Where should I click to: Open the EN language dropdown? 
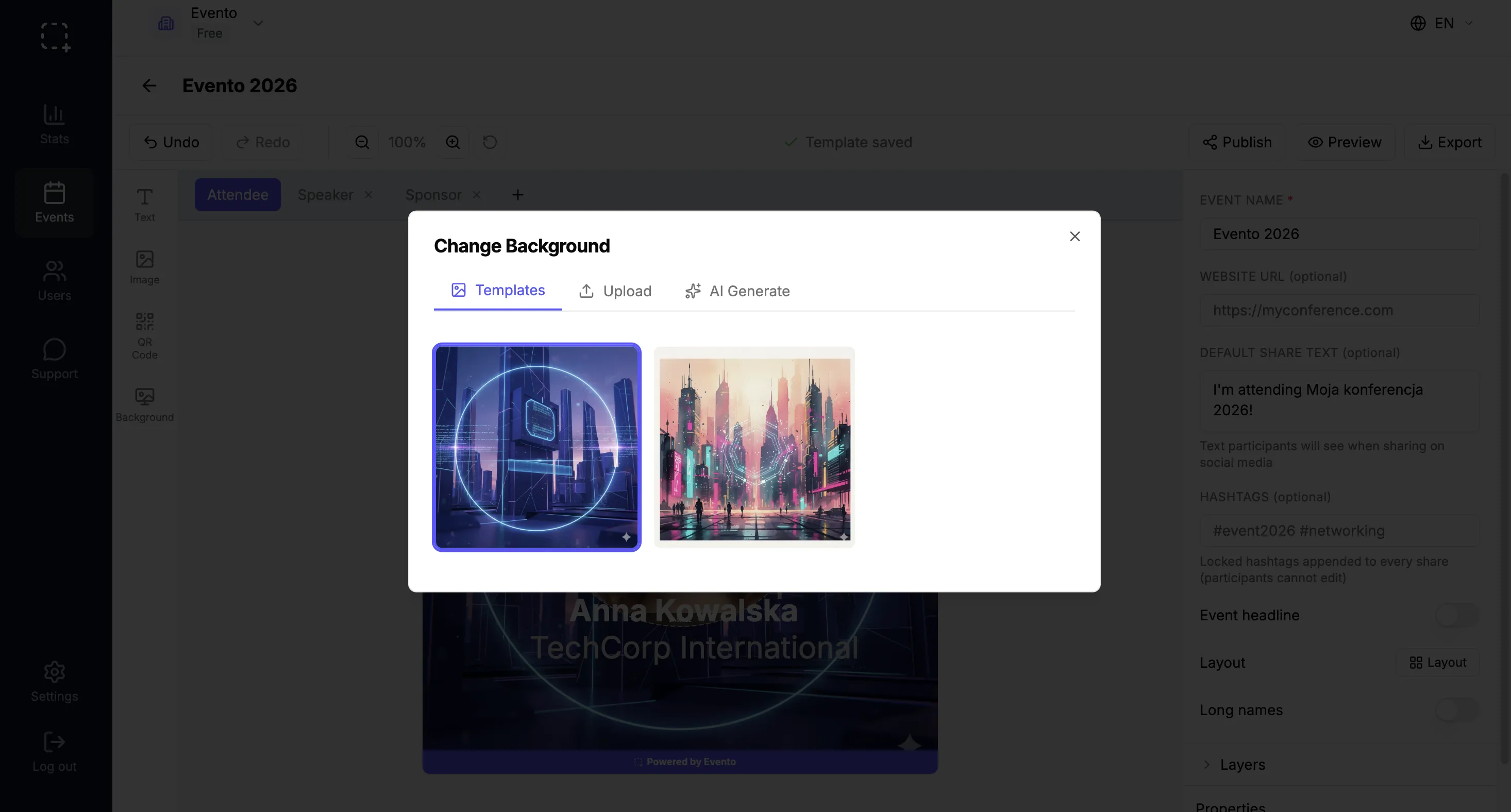coord(1442,23)
